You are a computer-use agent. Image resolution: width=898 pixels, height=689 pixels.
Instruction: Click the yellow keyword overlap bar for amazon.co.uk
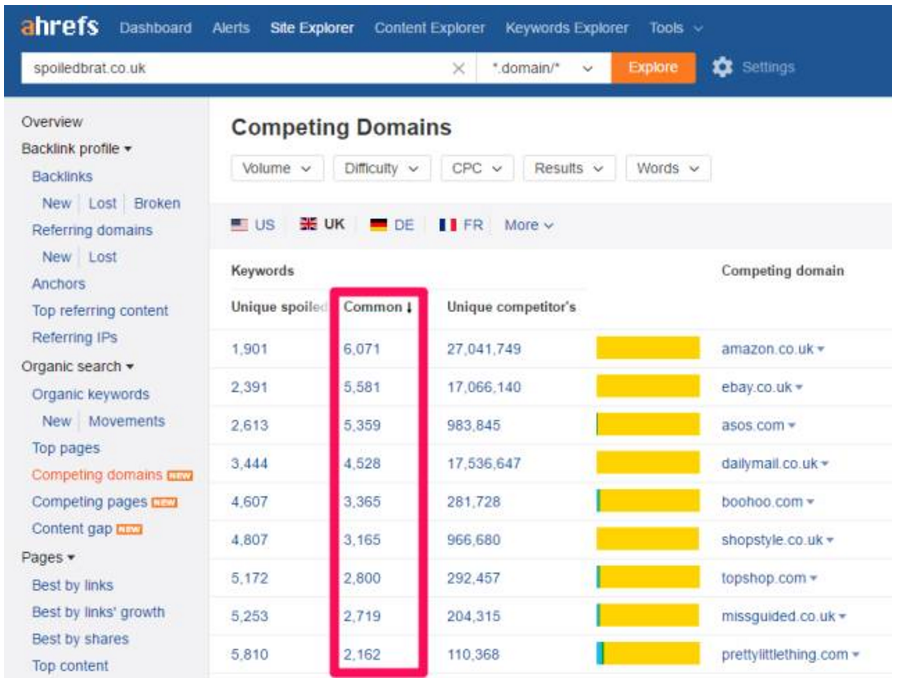[x=648, y=348]
